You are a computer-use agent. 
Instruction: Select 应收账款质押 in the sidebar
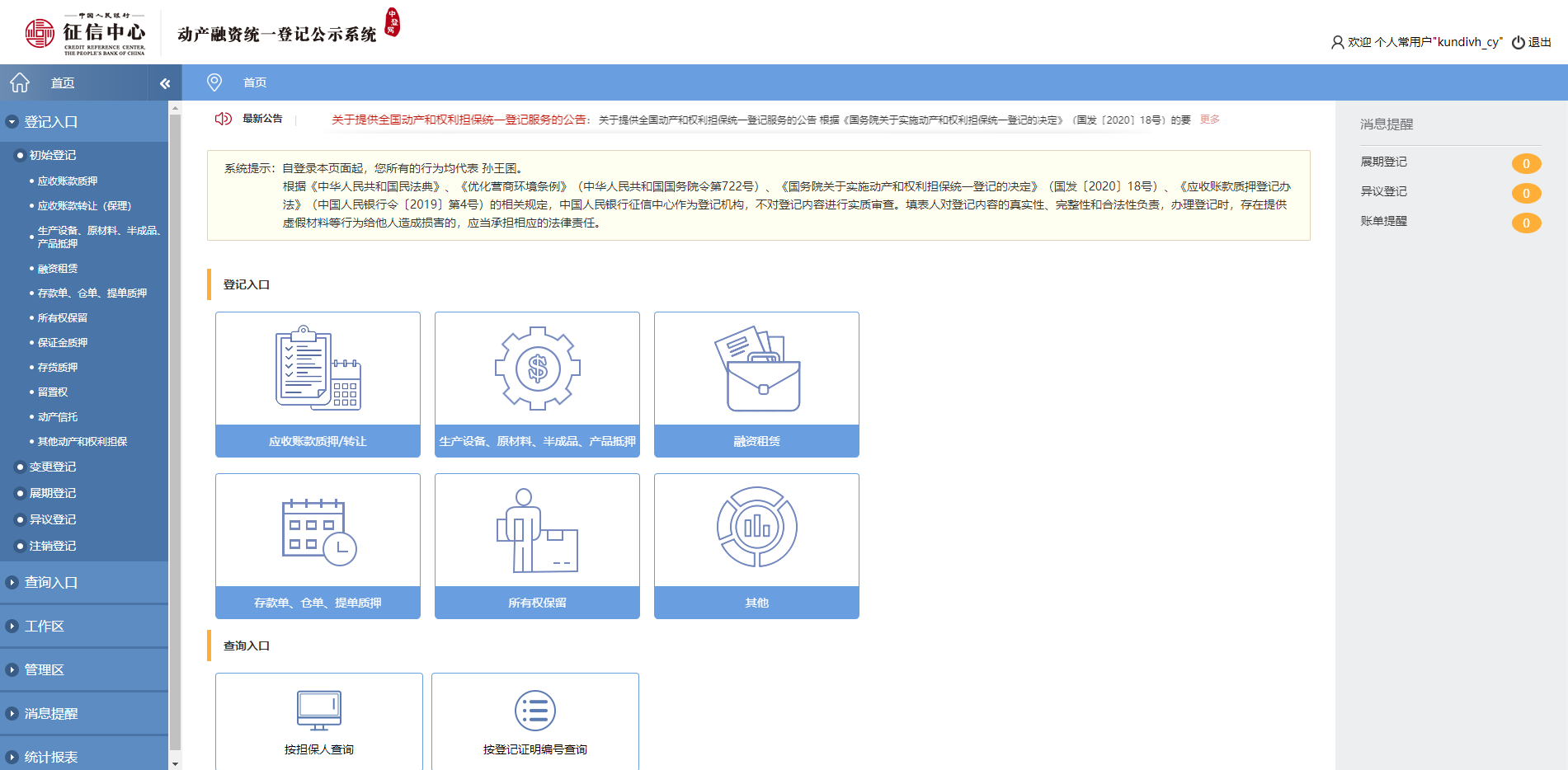(68, 181)
